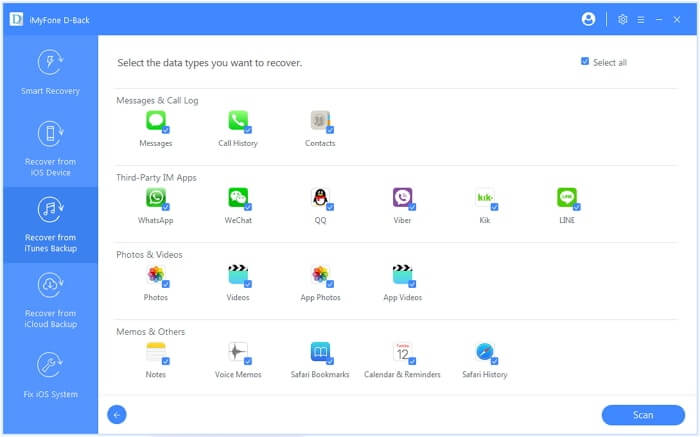Open settings gear in title bar

(x=622, y=19)
